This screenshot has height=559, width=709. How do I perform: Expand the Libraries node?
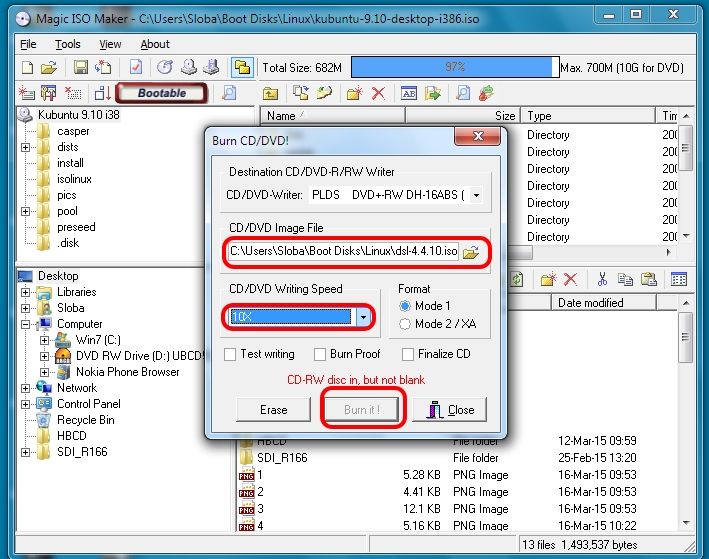25,292
